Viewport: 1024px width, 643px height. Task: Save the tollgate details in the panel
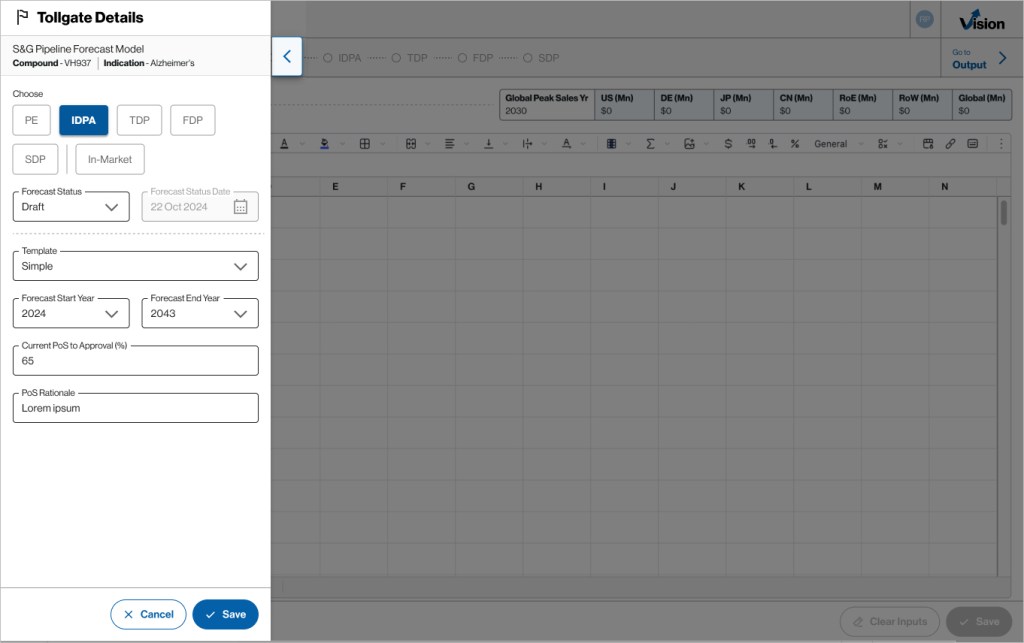tap(225, 614)
